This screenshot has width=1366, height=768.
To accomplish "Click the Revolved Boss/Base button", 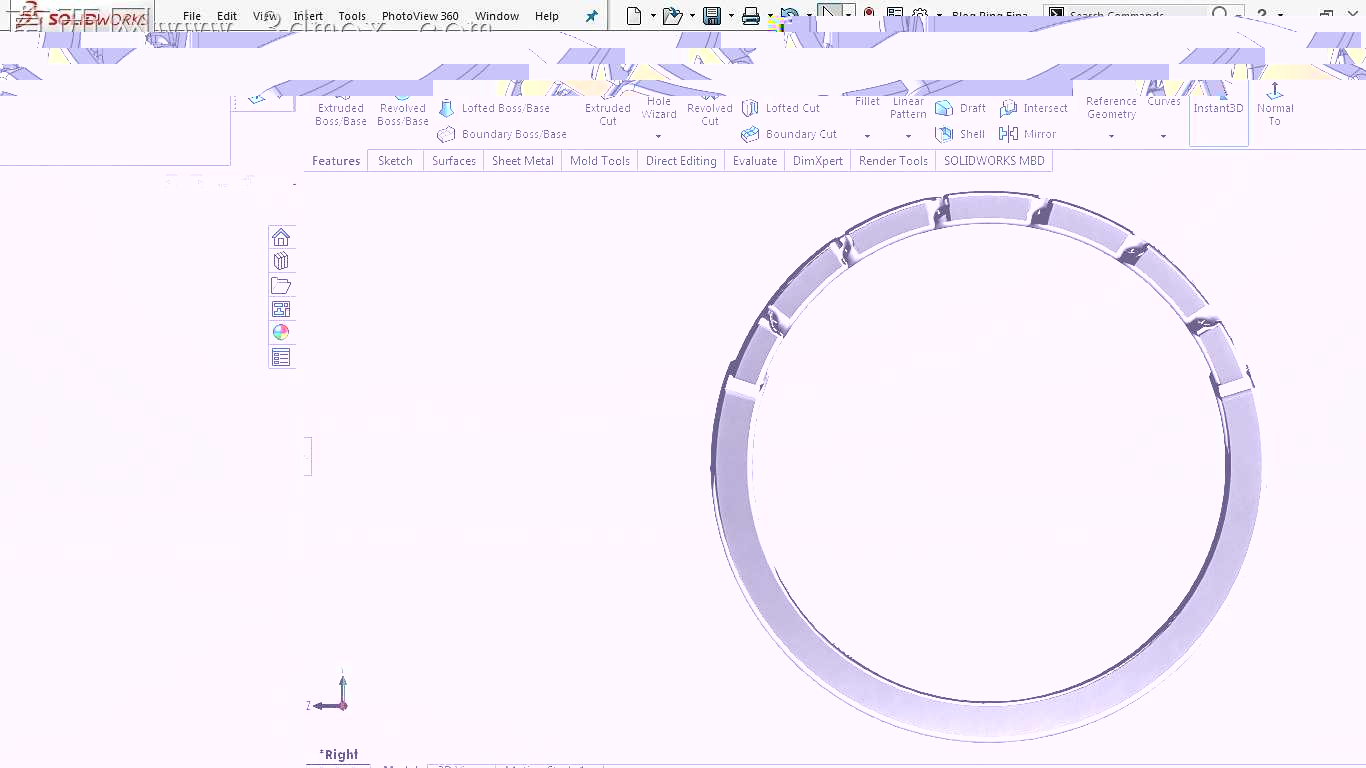I will coord(403,111).
